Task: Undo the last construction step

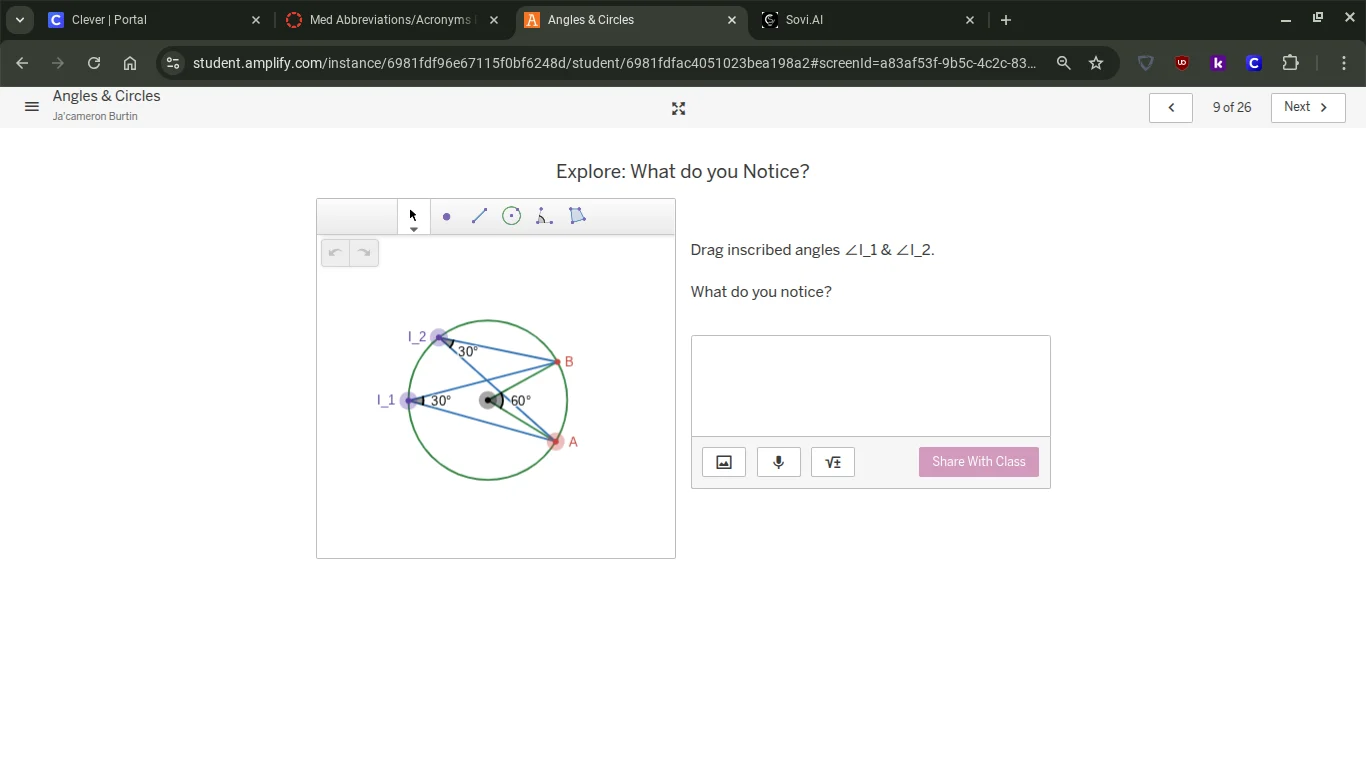Action: pyautogui.click(x=335, y=252)
